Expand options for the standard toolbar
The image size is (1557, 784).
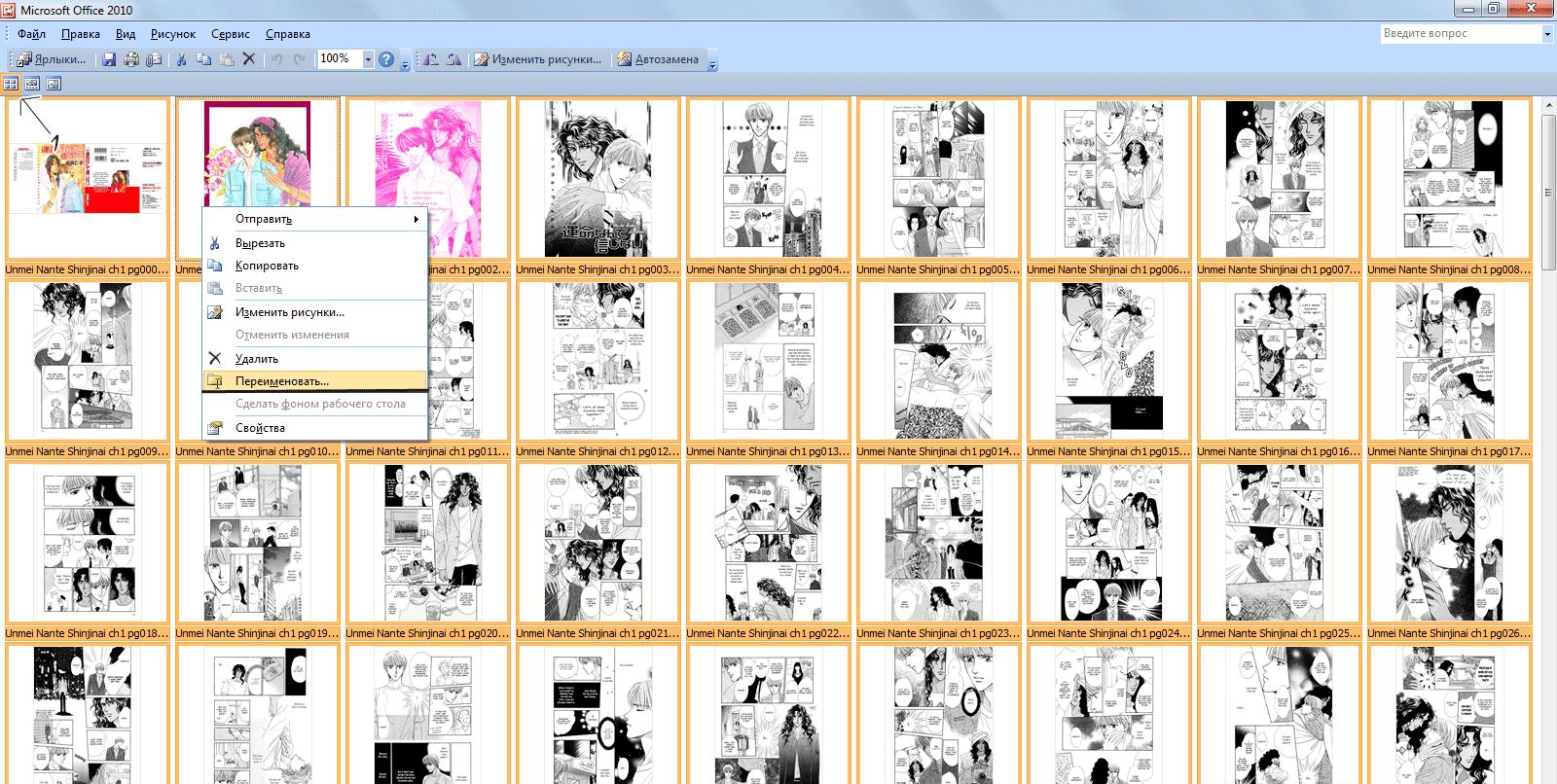tap(406, 61)
